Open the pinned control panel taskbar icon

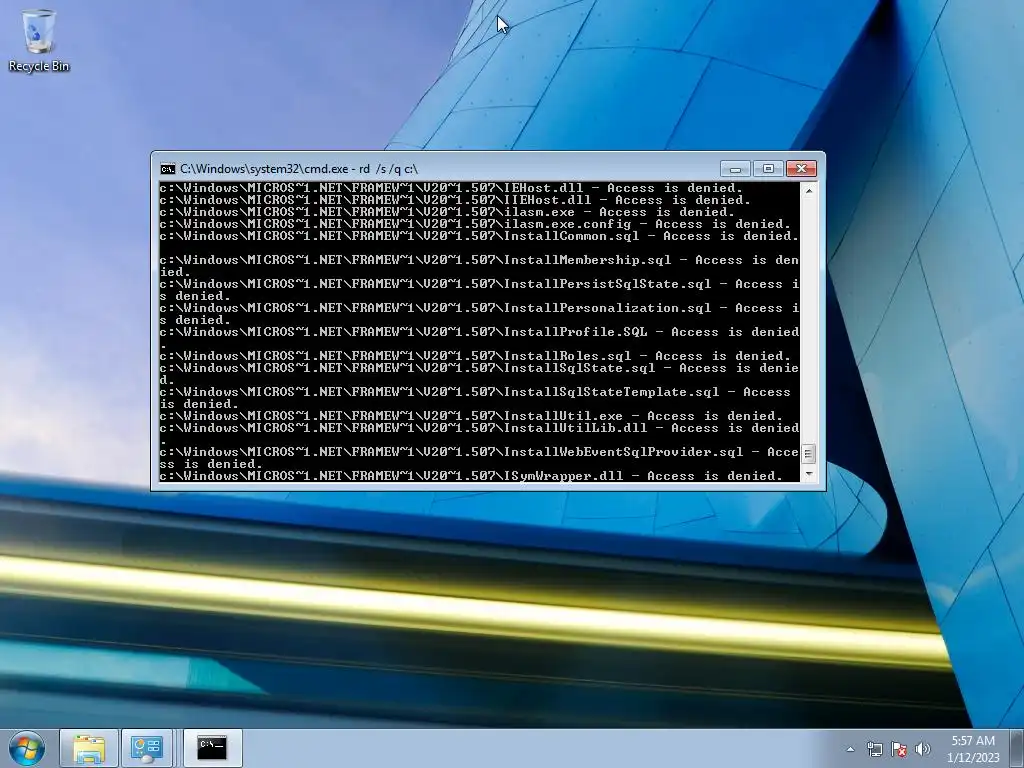click(x=147, y=748)
